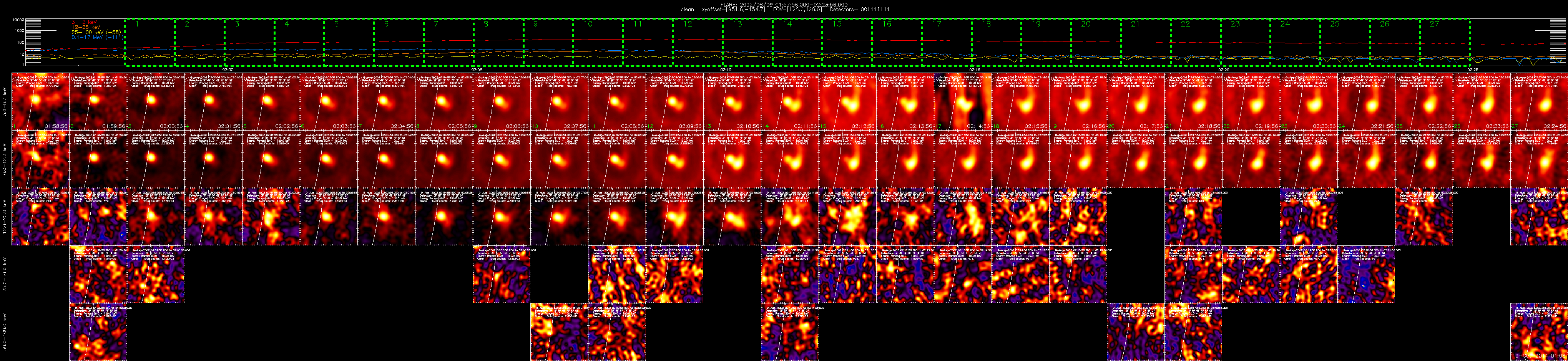1568x361 pixels.
Task: Select time interval 13 in the light curve
Action: click(x=747, y=42)
